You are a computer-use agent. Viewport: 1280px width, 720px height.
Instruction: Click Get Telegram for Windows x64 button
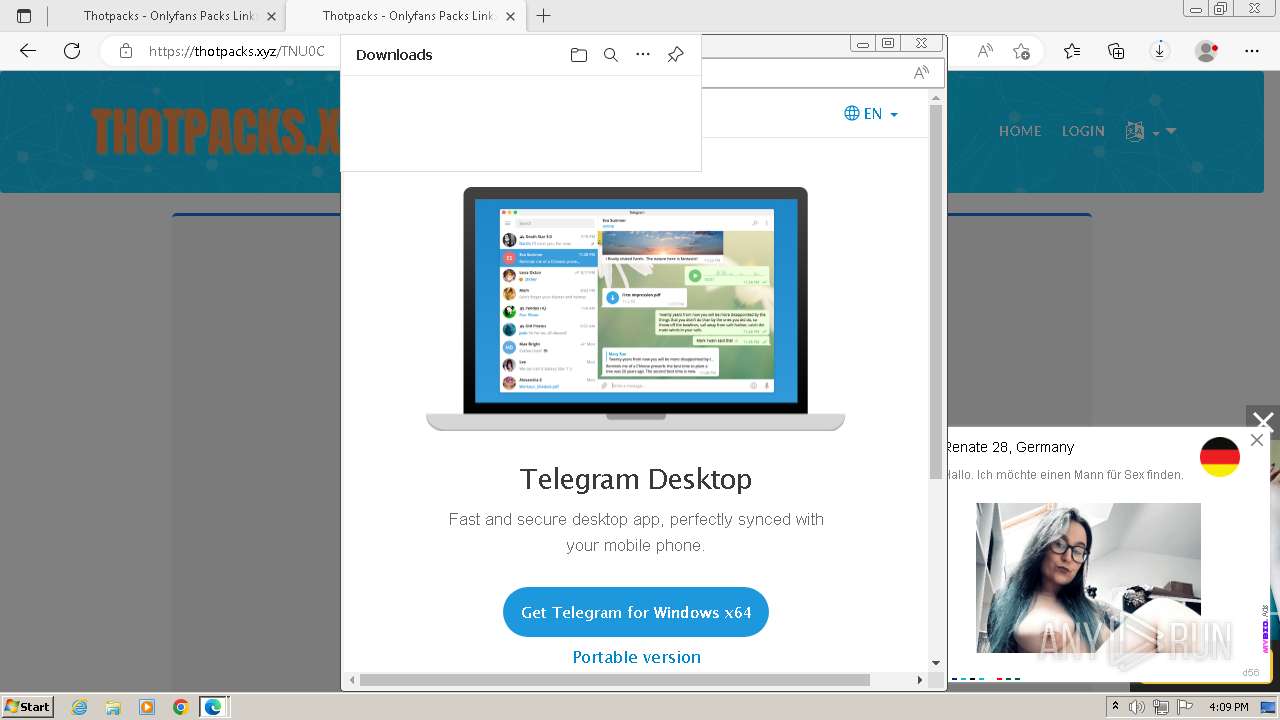tap(636, 612)
